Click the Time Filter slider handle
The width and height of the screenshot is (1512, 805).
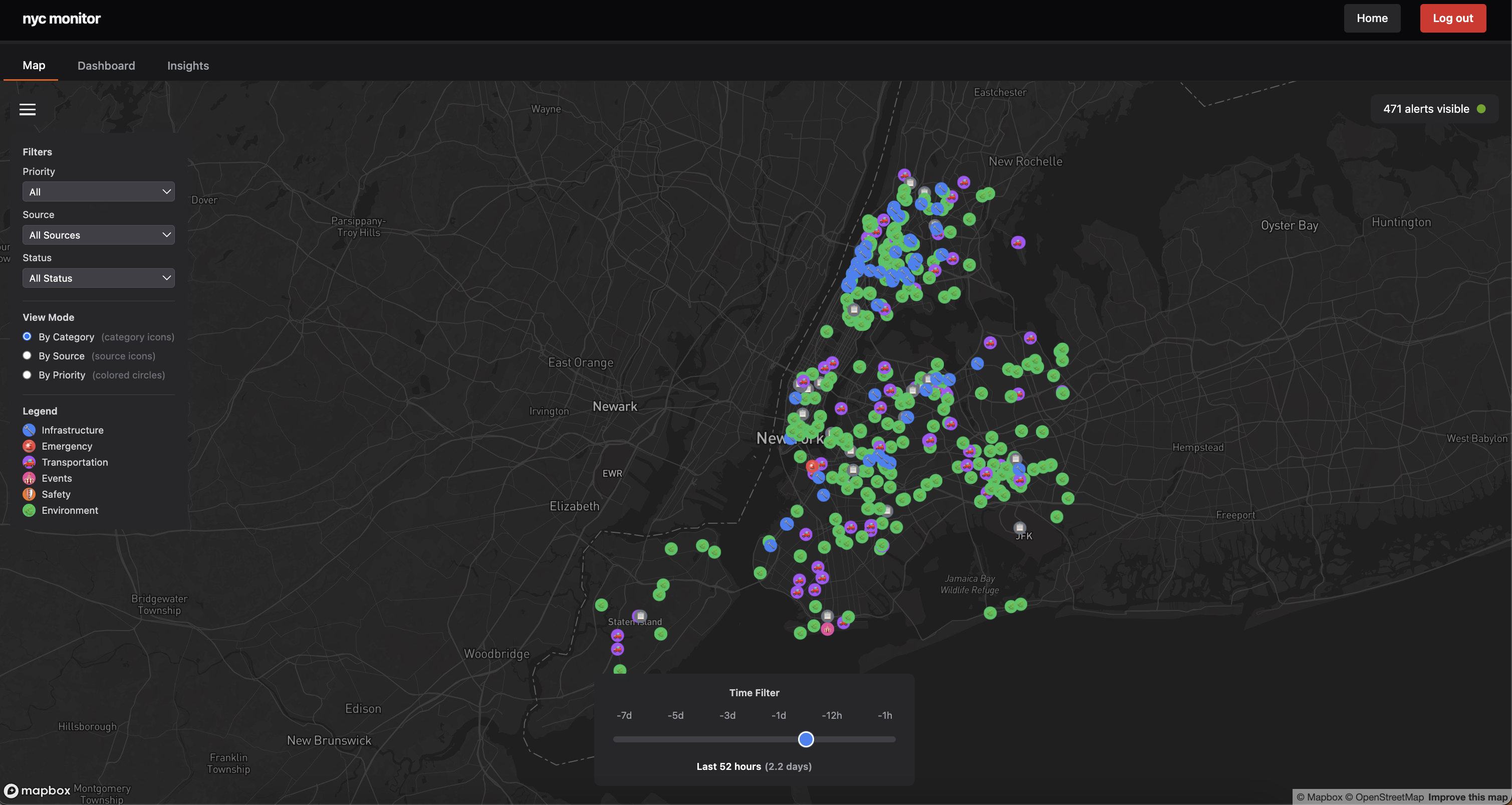point(806,739)
